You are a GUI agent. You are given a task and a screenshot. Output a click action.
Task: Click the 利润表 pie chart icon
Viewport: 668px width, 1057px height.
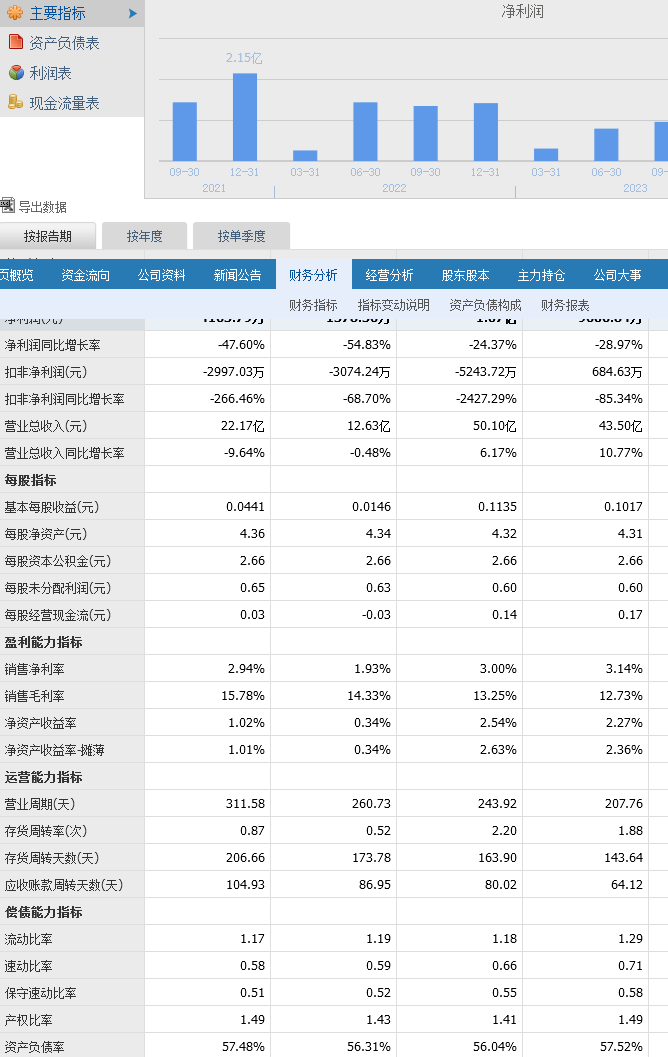pyautogui.click(x=16, y=73)
